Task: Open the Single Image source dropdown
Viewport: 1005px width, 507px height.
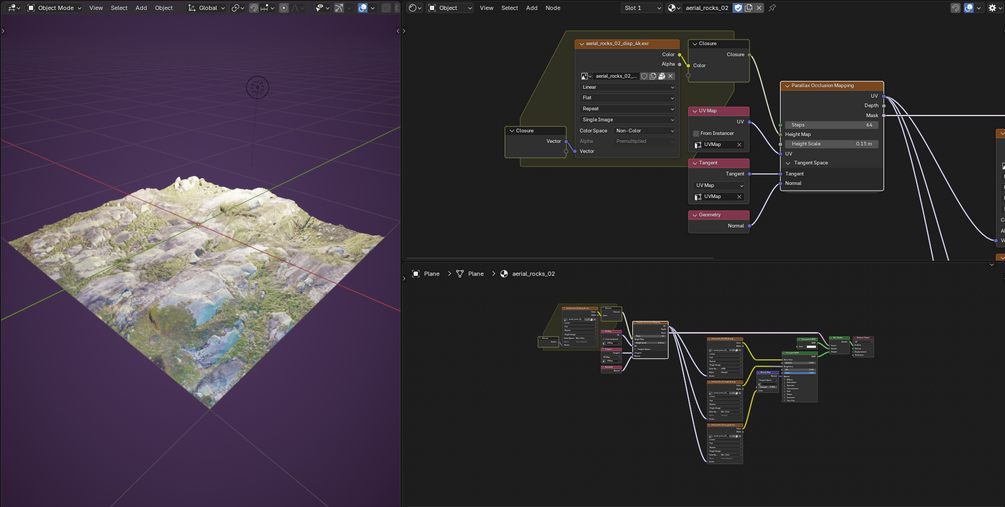Action: pyautogui.click(x=627, y=119)
